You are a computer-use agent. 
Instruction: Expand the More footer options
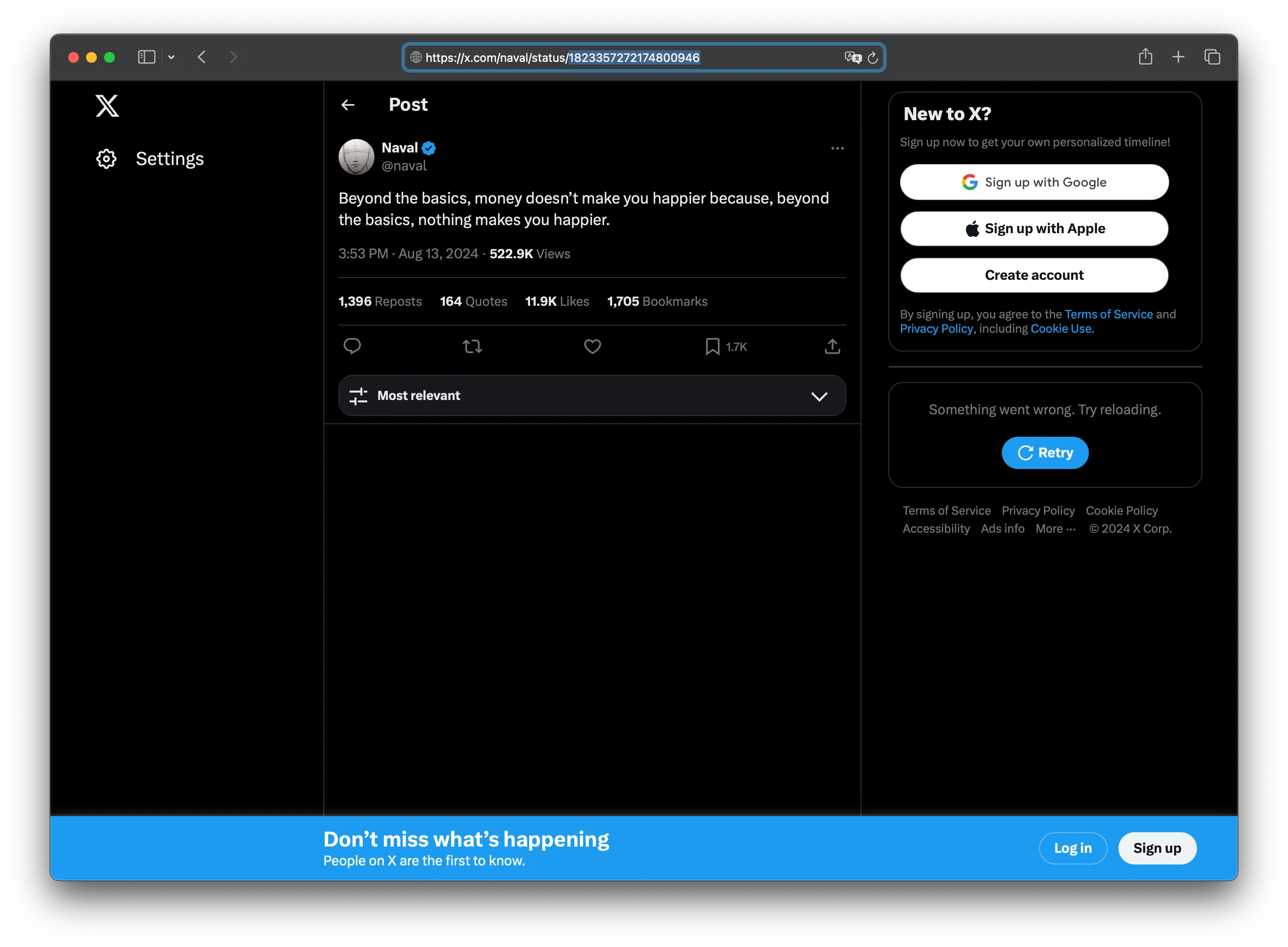point(1055,529)
